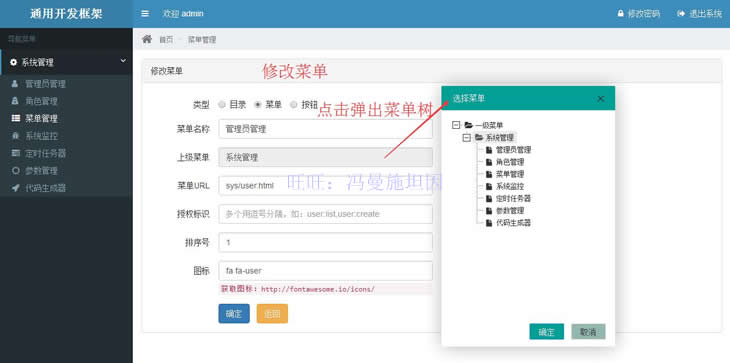Click the gear icon next to 系统管理
Image resolution: width=730 pixels, height=363 pixels.
click(14, 62)
